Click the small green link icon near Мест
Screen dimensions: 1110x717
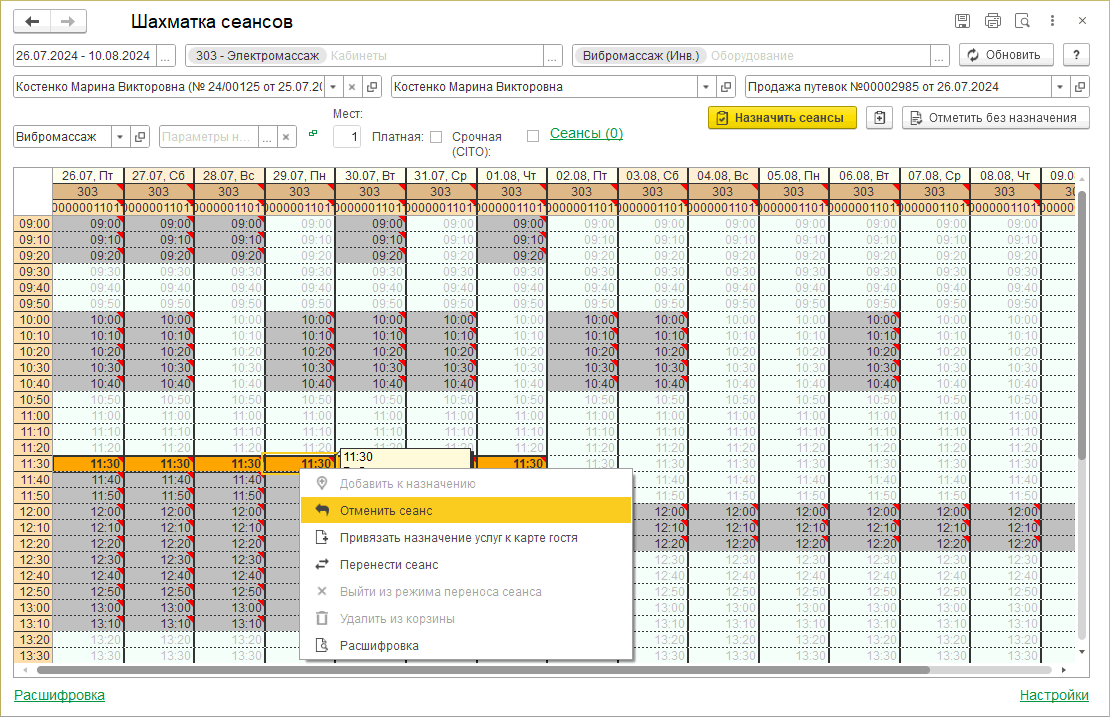click(x=313, y=133)
